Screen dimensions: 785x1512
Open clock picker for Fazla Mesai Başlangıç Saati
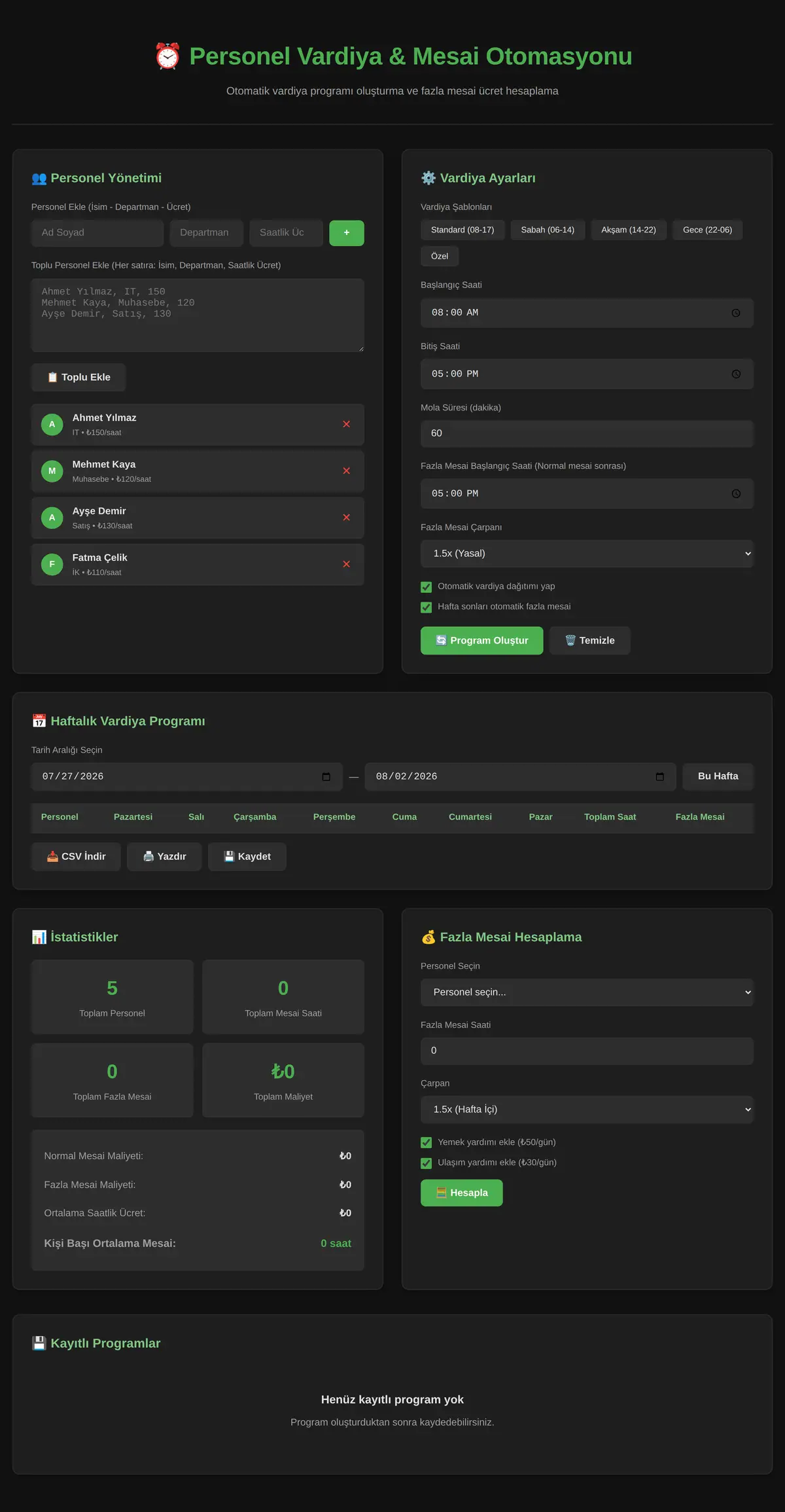736,494
